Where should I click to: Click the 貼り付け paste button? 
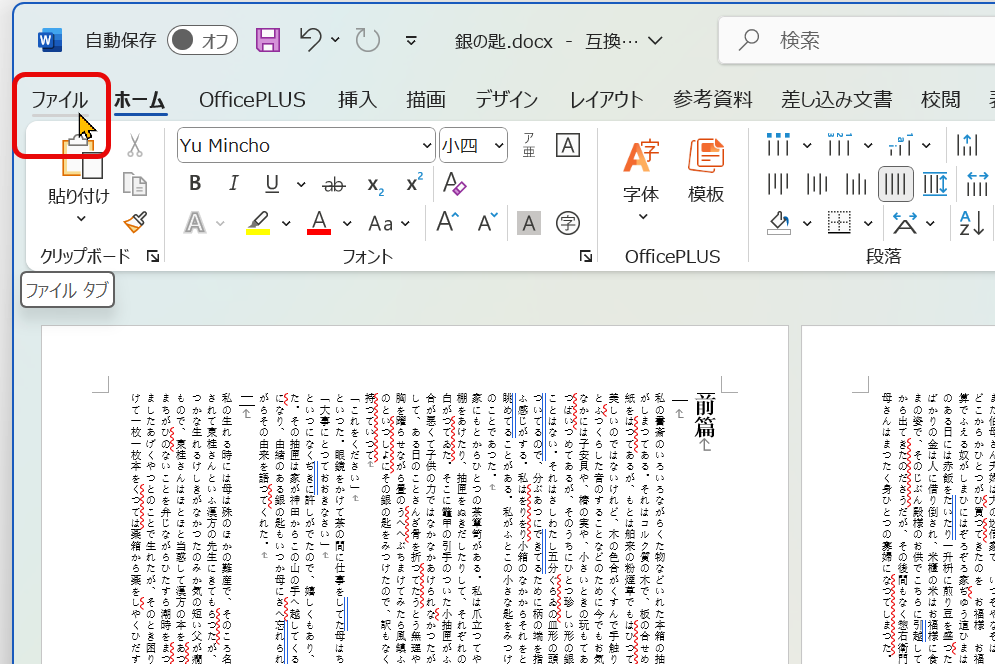79,170
